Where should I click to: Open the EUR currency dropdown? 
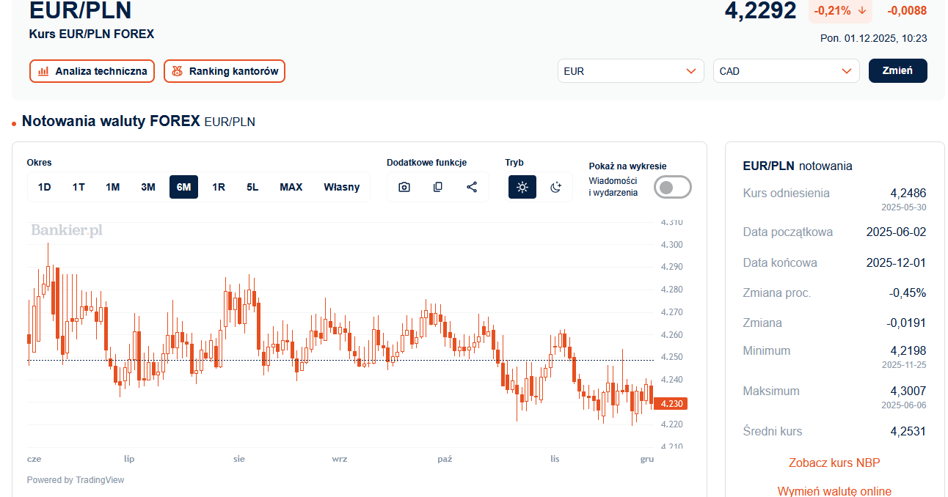coord(630,71)
